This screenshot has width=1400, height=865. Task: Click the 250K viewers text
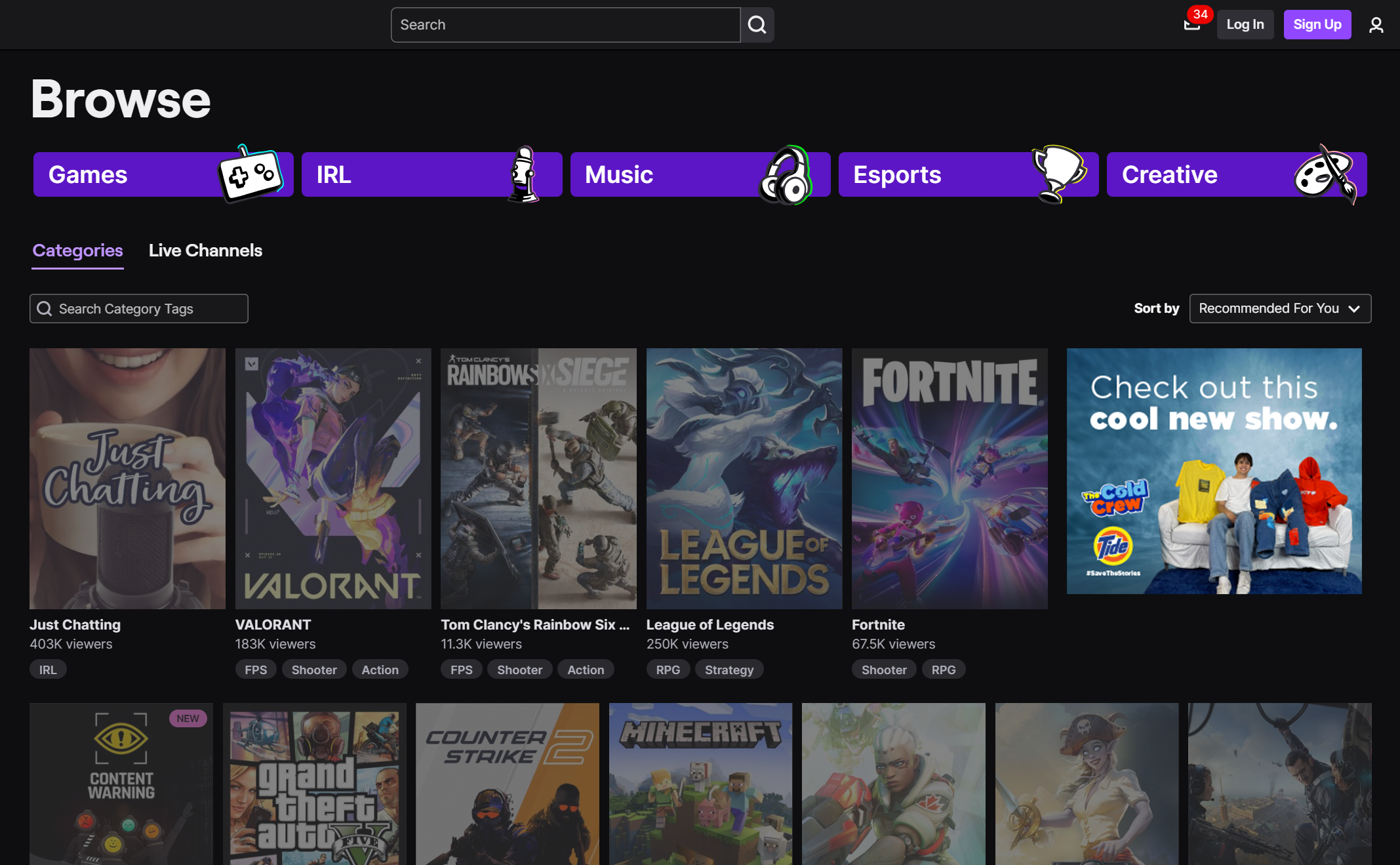pyautogui.click(x=687, y=644)
